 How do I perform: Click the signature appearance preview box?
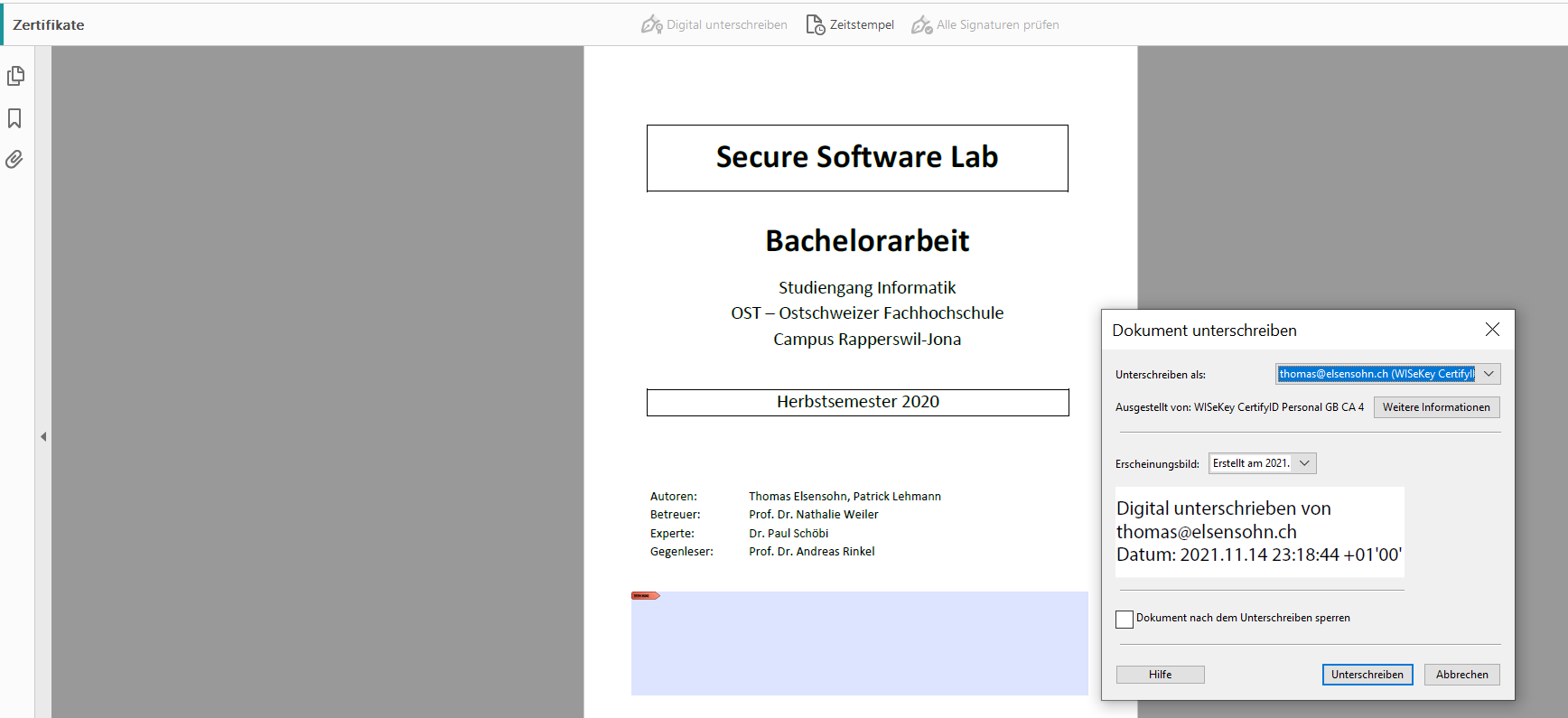point(1259,532)
